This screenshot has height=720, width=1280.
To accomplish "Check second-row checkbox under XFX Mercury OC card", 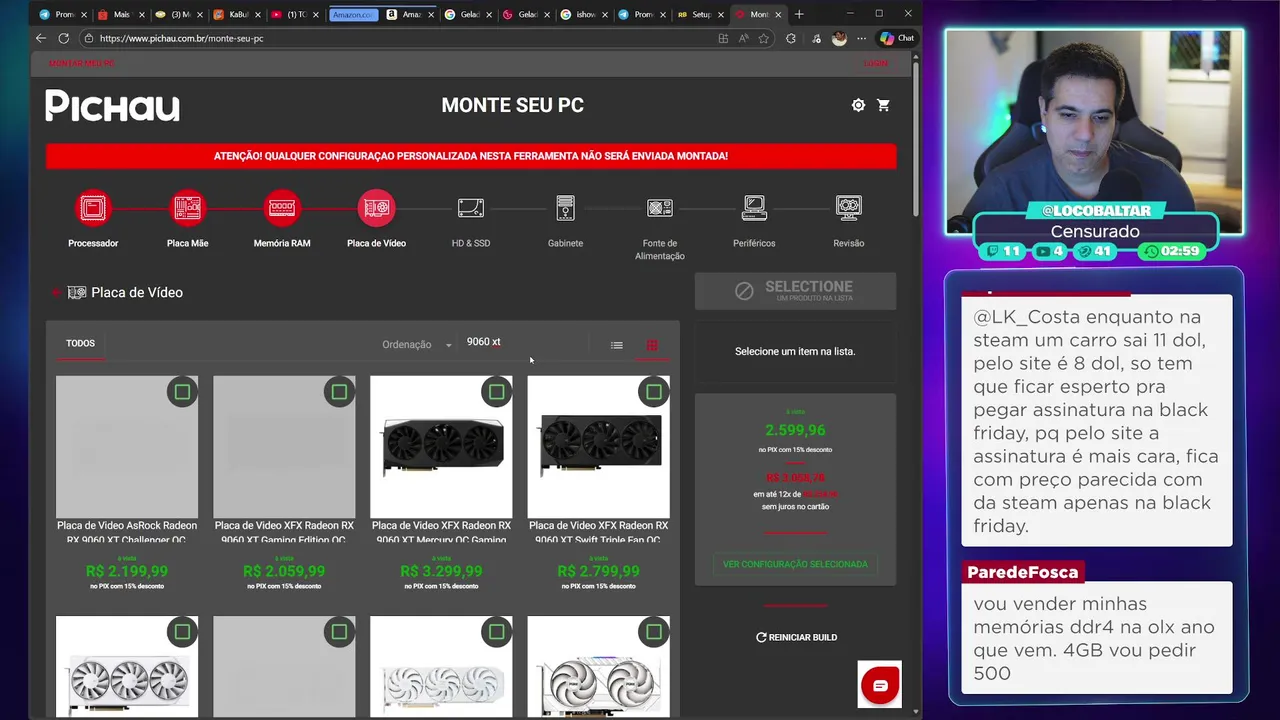I will tap(496, 632).
